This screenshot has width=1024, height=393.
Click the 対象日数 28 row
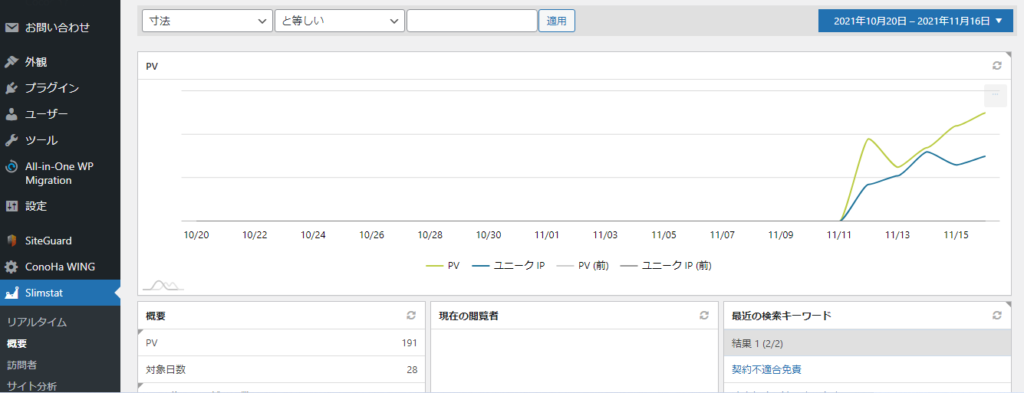point(281,369)
